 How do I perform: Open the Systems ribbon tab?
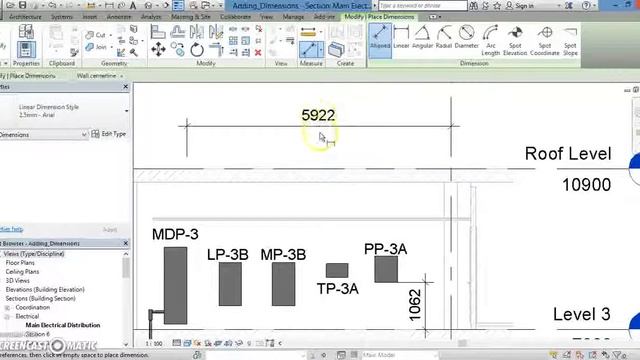(62, 17)
